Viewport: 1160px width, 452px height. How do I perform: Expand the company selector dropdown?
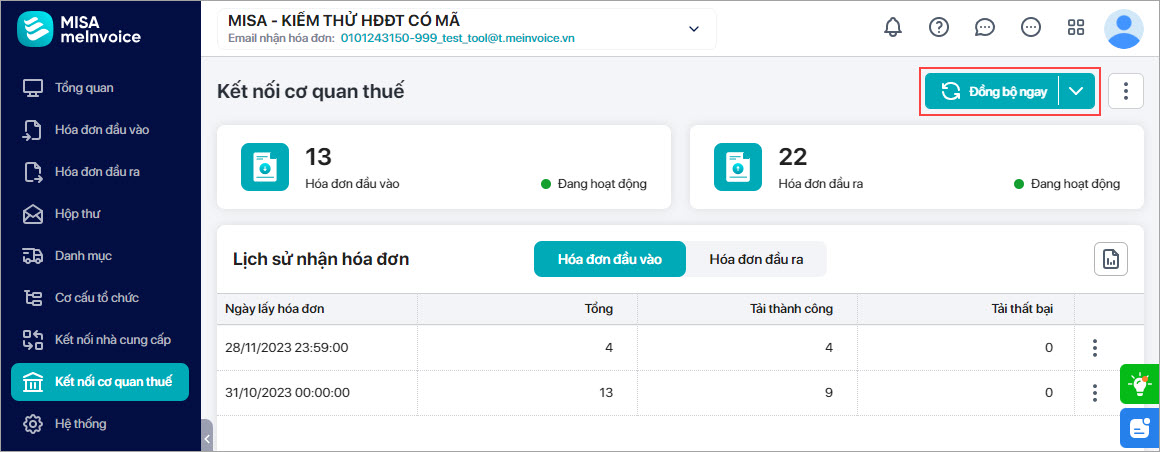tap(694, 29)
